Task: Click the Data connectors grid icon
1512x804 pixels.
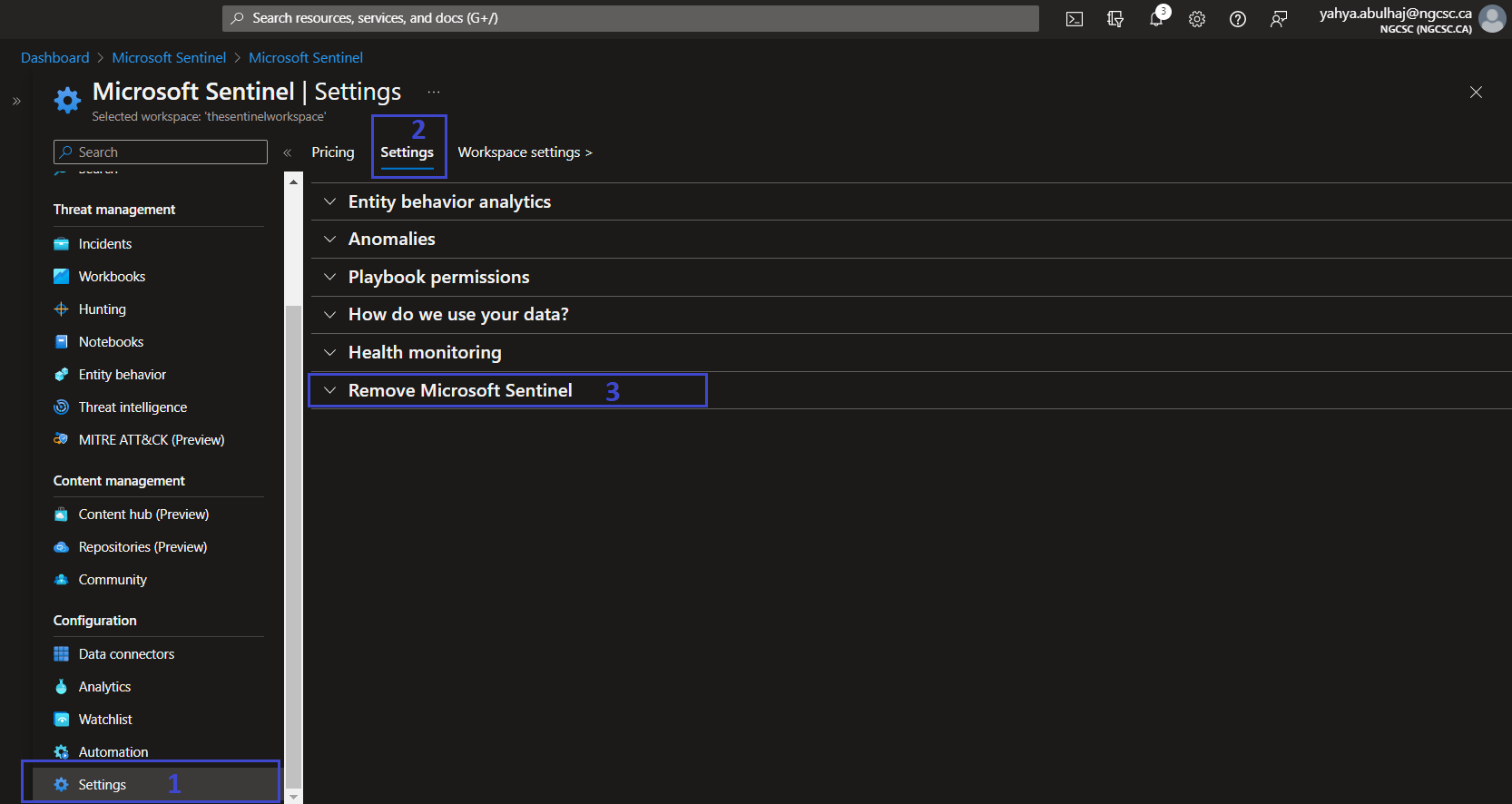Action: point(61,654)
